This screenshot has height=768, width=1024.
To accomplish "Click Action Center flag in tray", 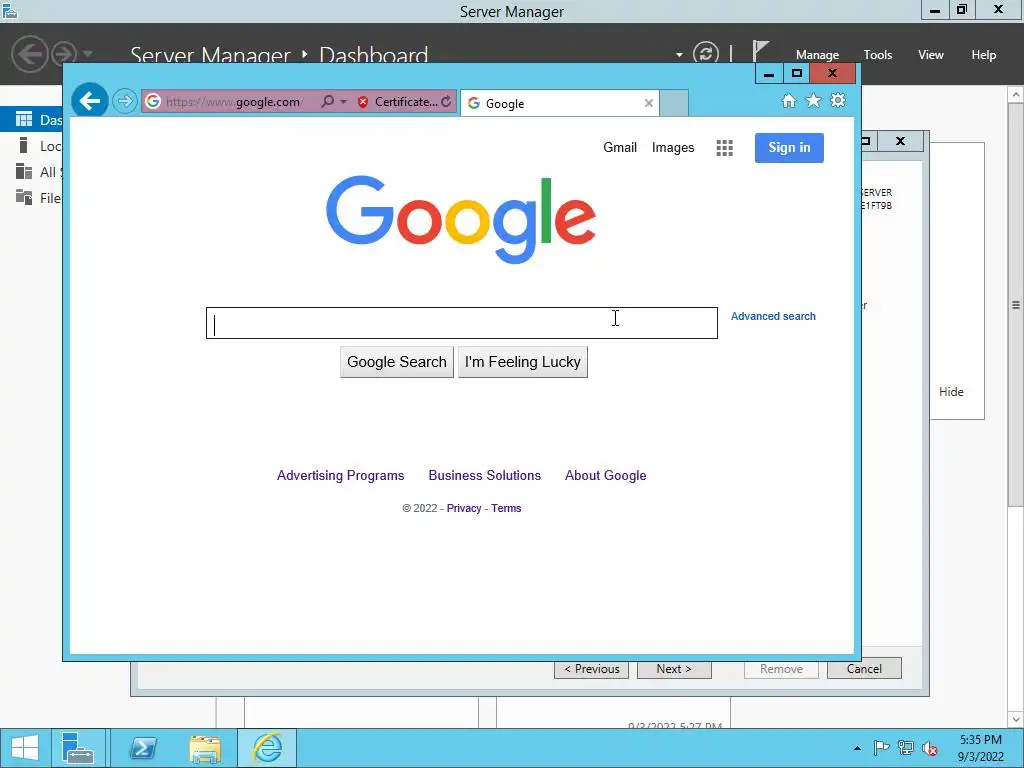I will tap(881, 748).
